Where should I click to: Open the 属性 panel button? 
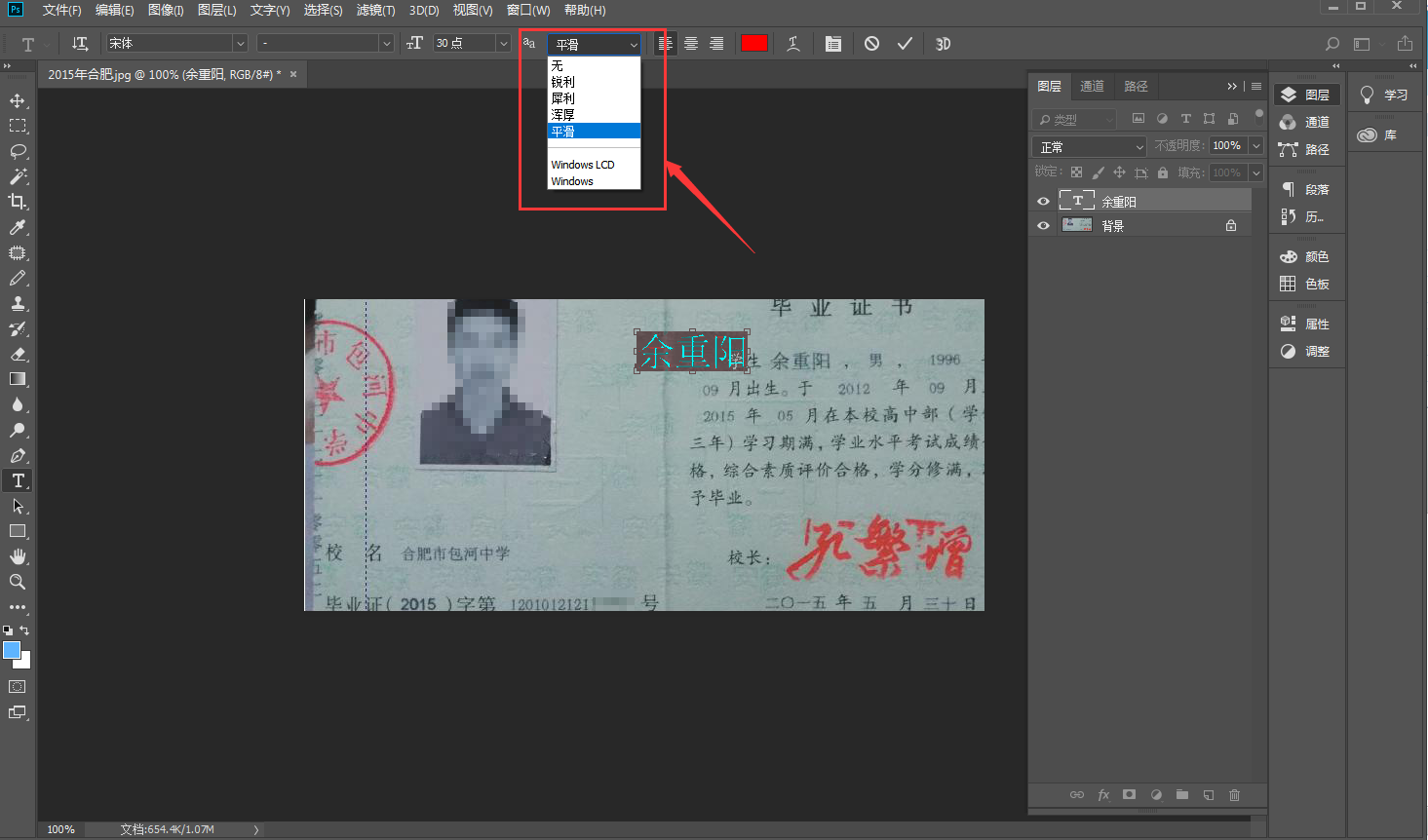coord(1306,324)
